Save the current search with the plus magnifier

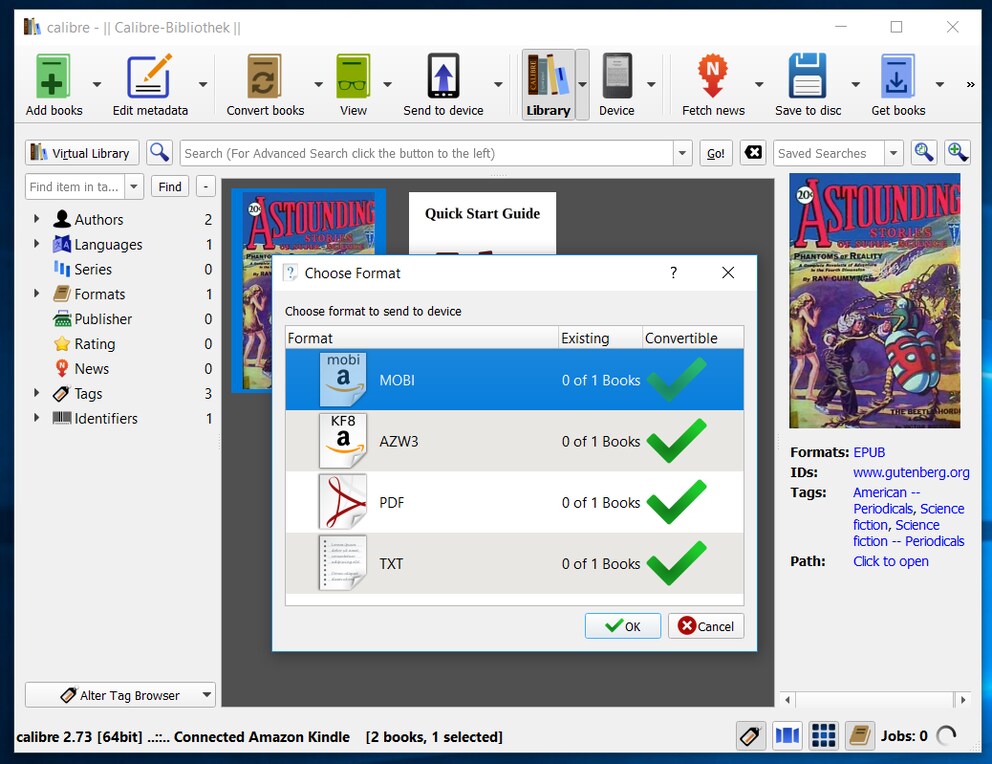point(957,152)
